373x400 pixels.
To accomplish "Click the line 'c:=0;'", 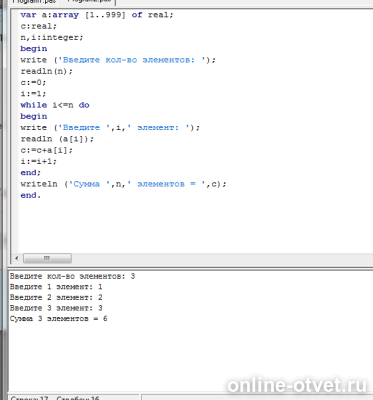I will [33, 82].
